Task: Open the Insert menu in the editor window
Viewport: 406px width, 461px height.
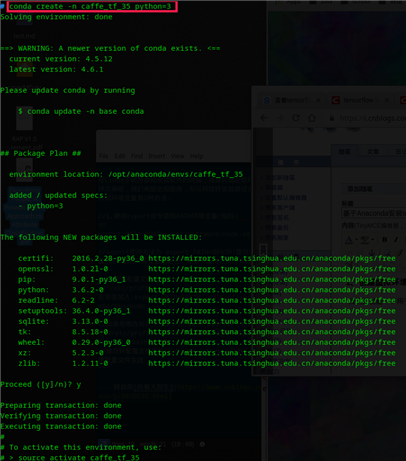Action: point(156,156)
